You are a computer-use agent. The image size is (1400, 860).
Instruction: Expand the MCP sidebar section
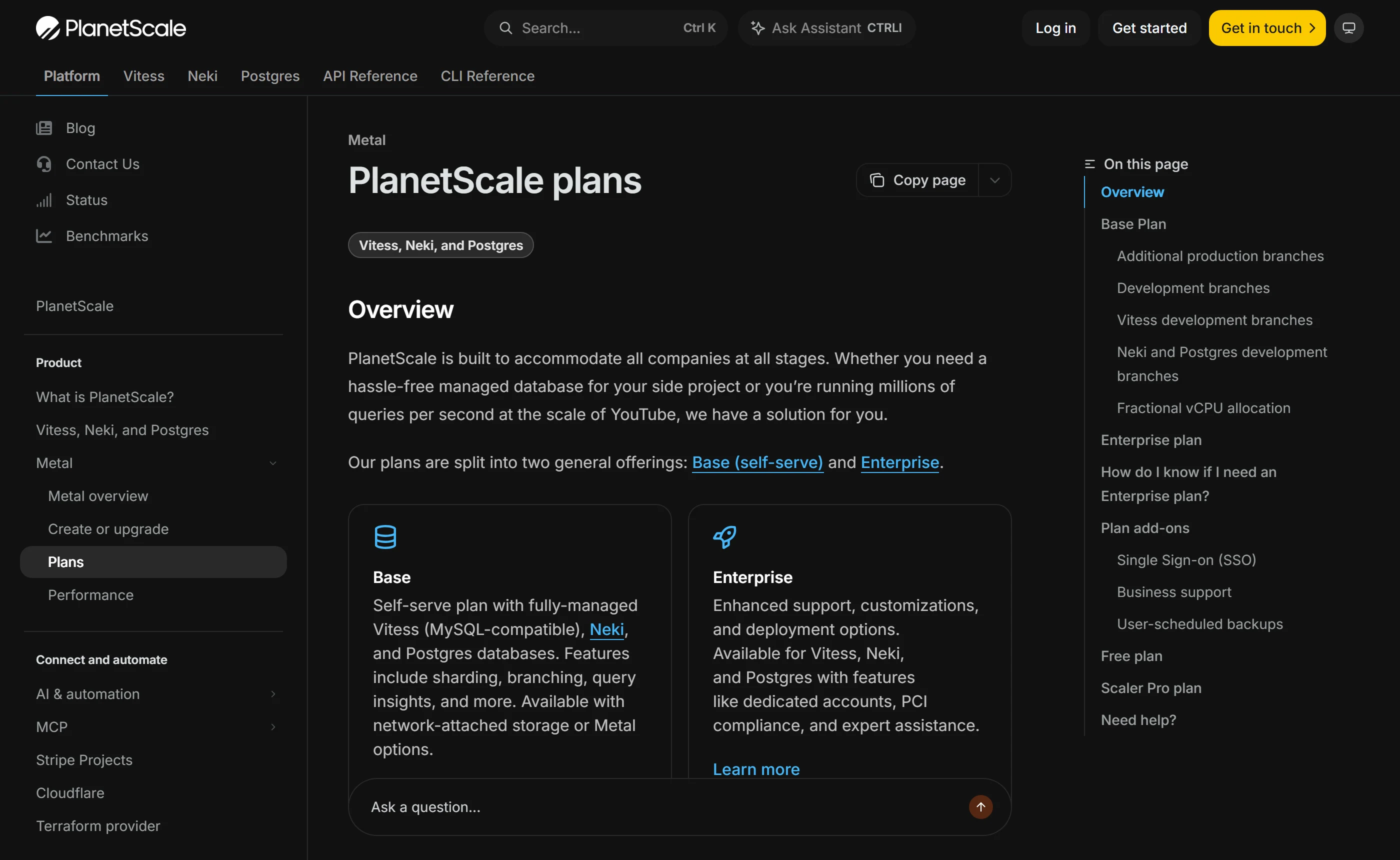153,727
